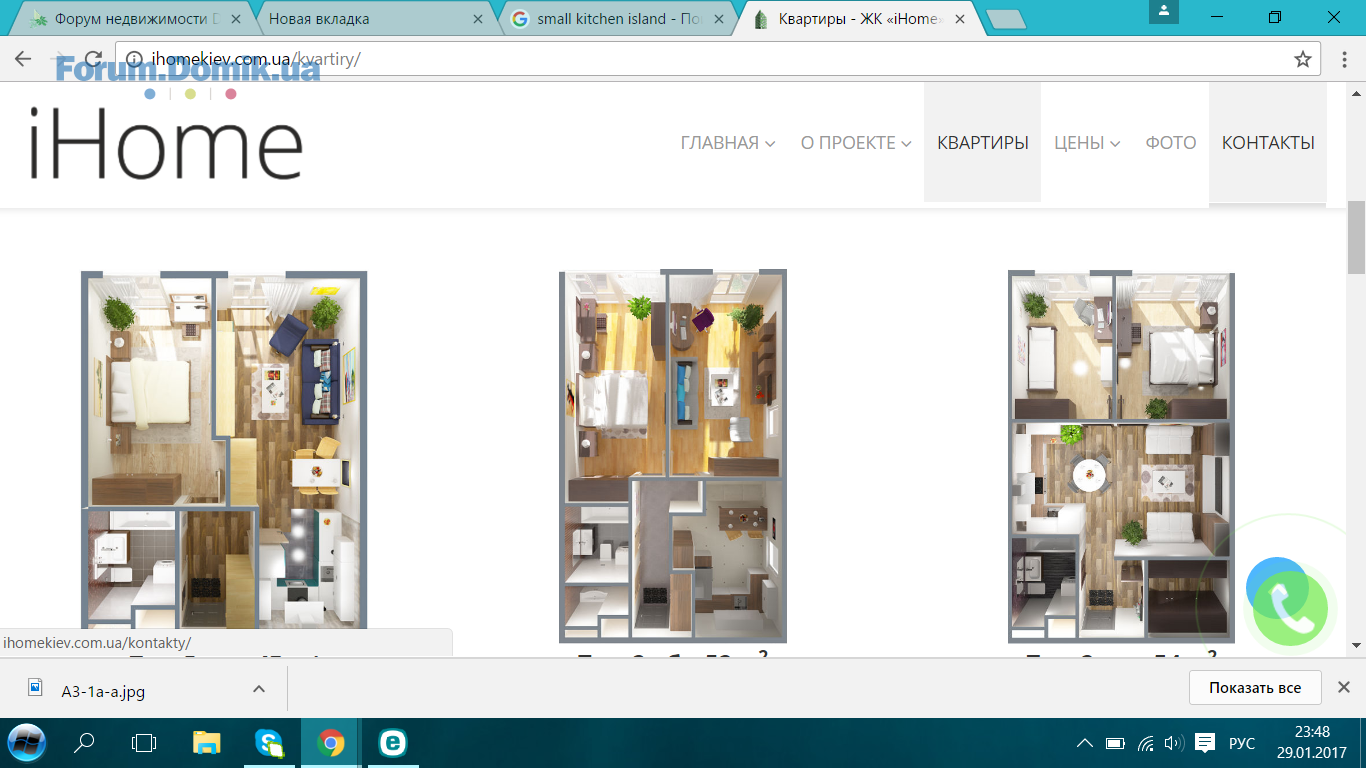
Task: Switch to Chrome on the taskbar
Action: [331, 743]
